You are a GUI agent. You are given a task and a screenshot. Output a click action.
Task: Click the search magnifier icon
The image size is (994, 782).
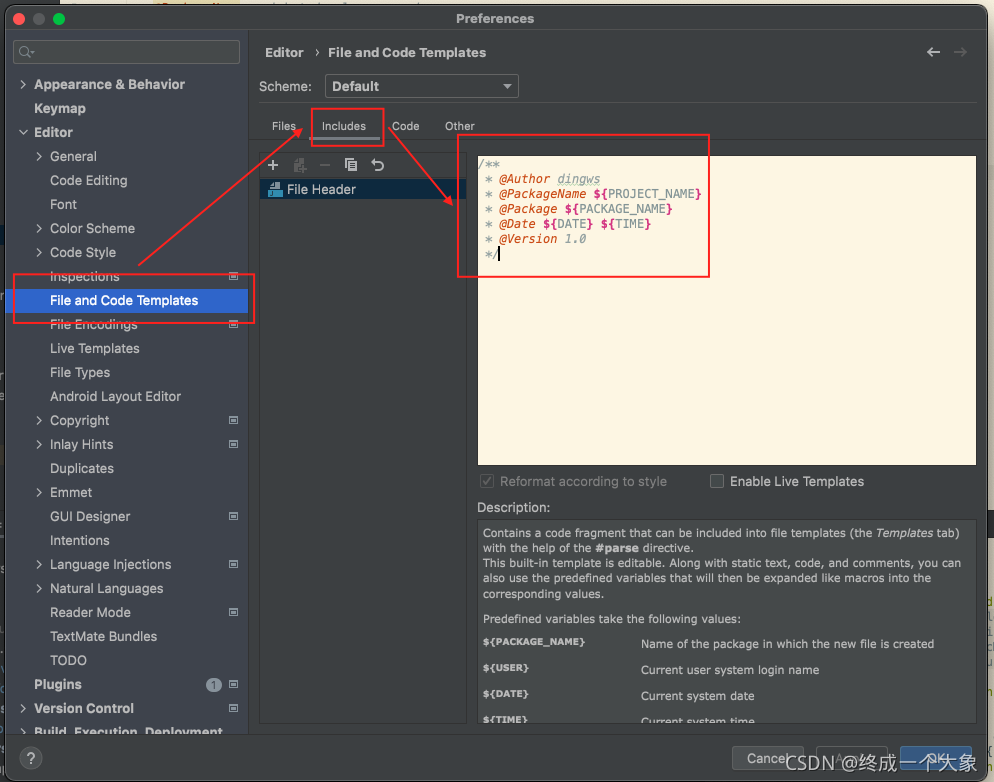pyautogui.click(x=26, y=52)
